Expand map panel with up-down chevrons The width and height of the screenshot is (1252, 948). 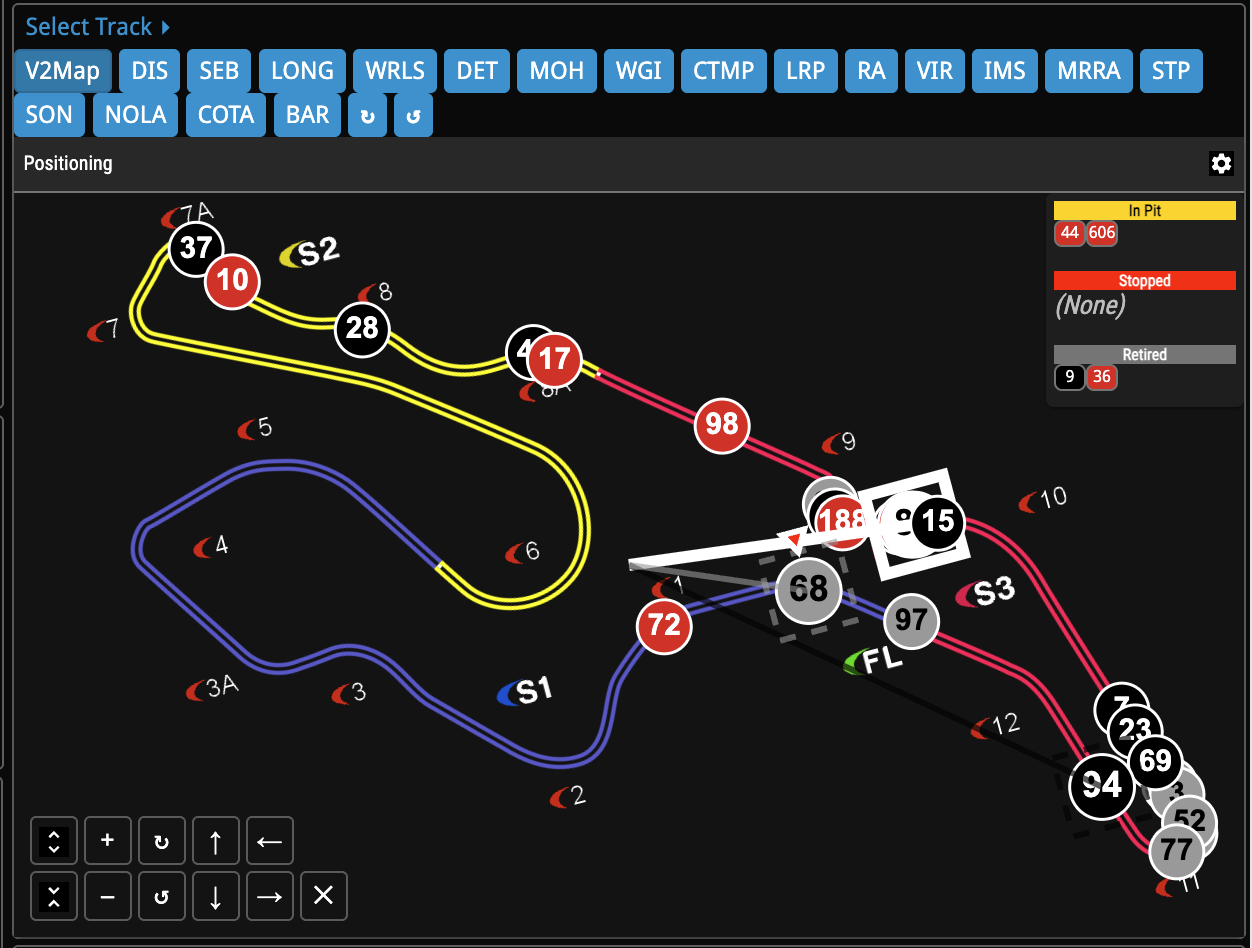(54, 840)
